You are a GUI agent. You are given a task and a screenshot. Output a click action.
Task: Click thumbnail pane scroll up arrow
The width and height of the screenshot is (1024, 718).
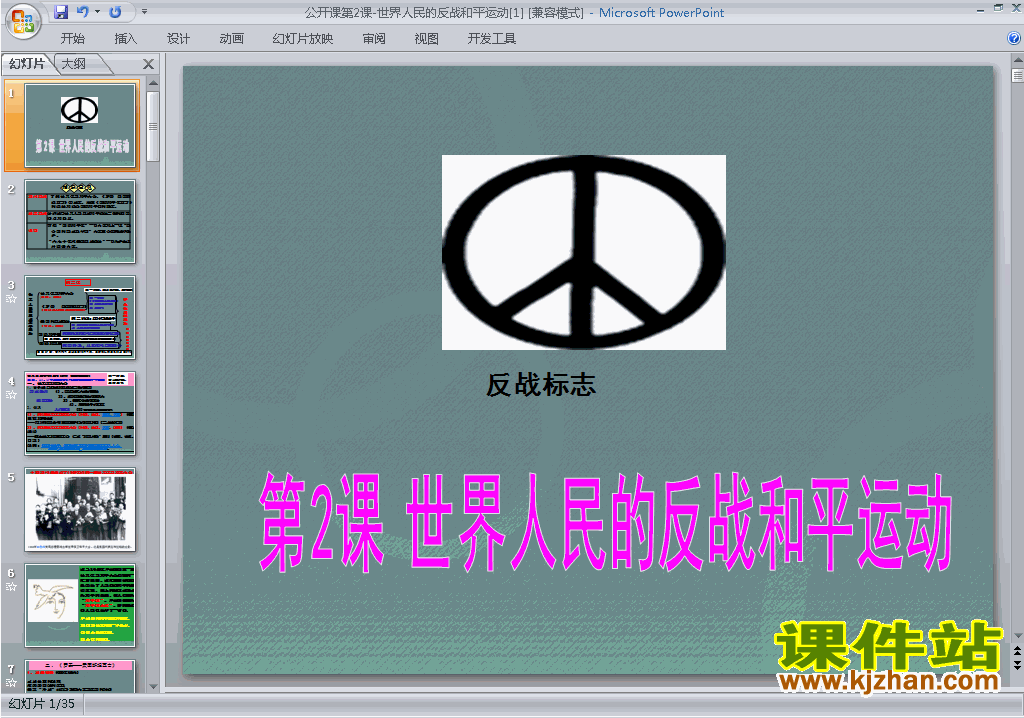[153, 83]
